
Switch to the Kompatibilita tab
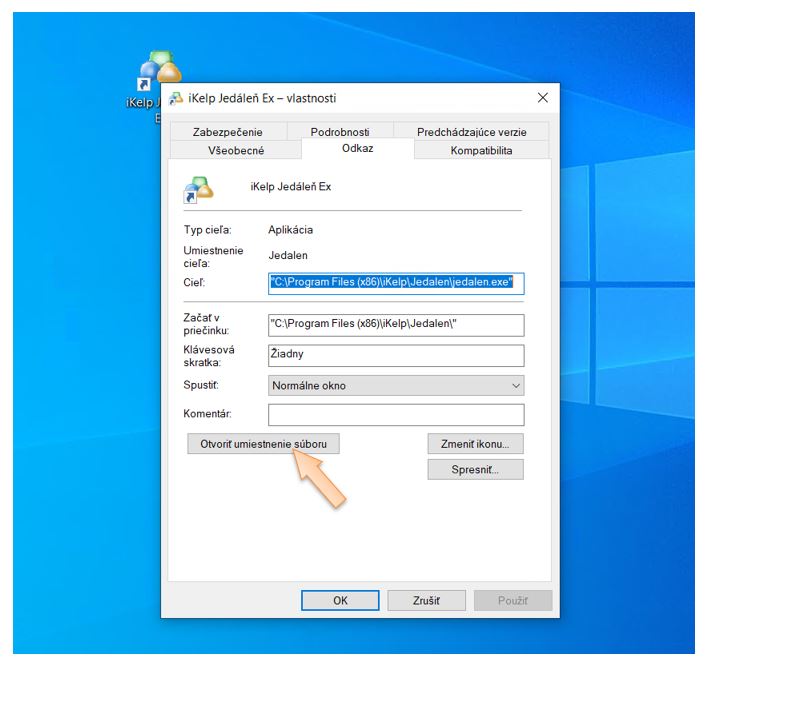481,150
